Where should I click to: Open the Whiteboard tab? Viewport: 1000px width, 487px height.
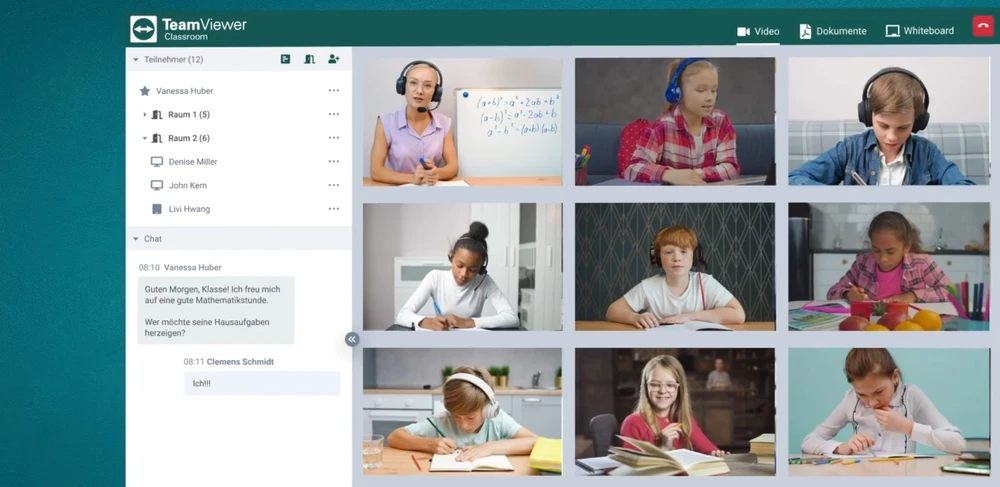click(920, 31)
